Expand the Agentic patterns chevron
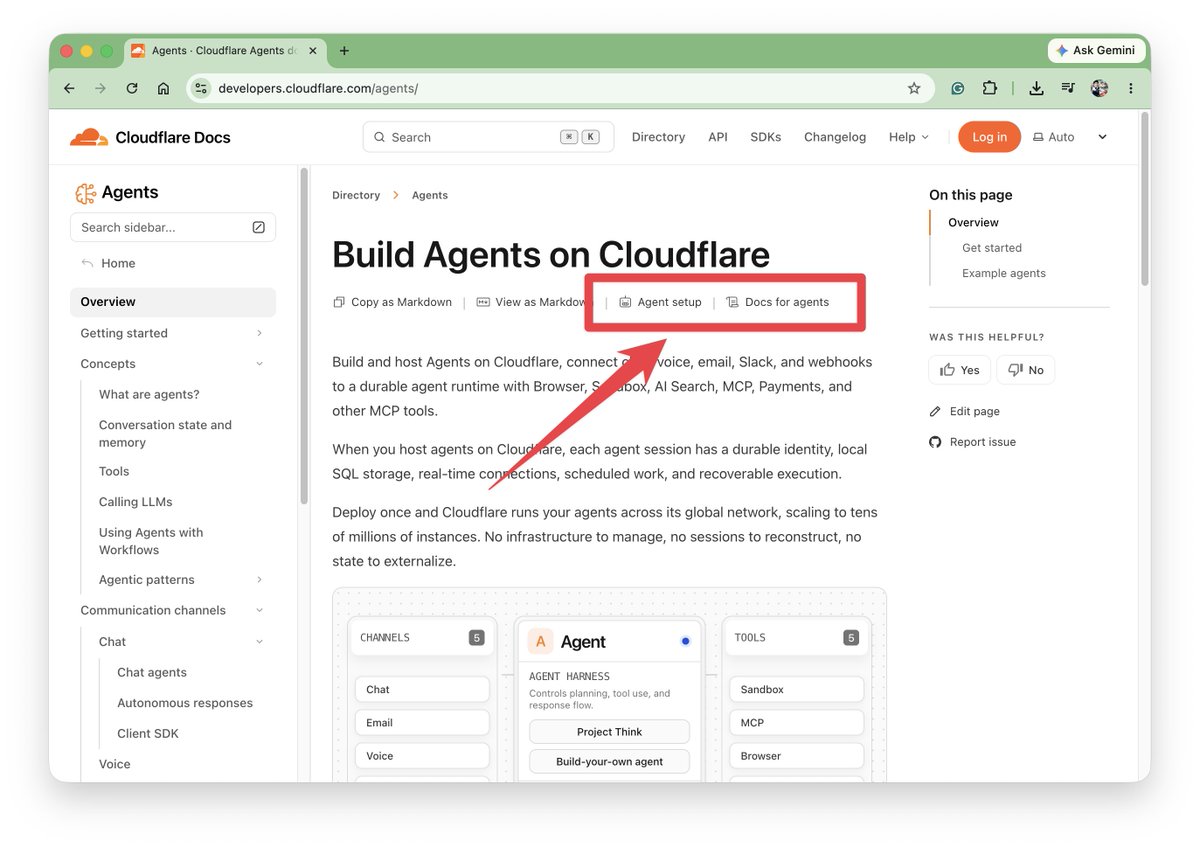This screenshot has height=847, width=1200. (259, 580)
